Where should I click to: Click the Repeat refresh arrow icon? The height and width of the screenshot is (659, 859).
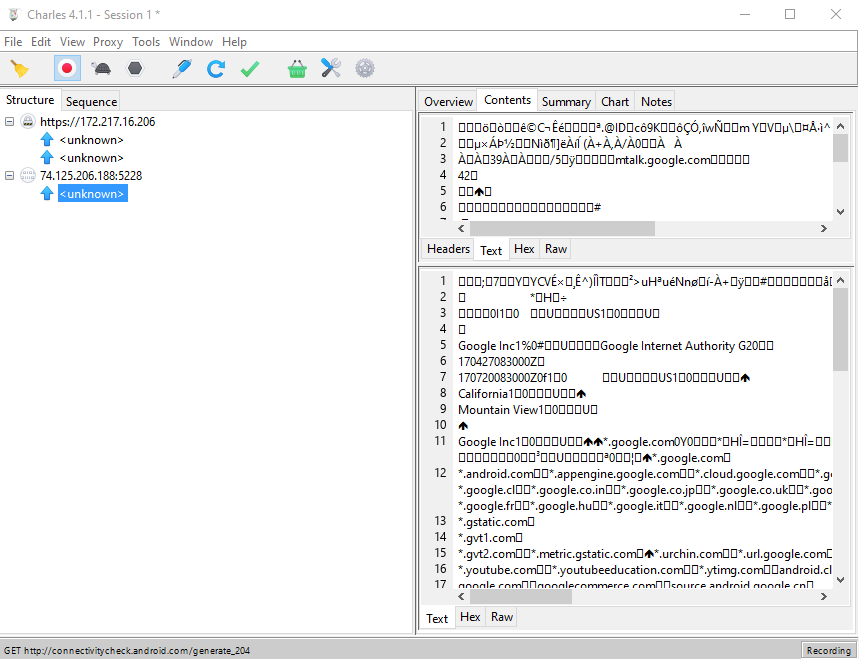pos(215,69)
